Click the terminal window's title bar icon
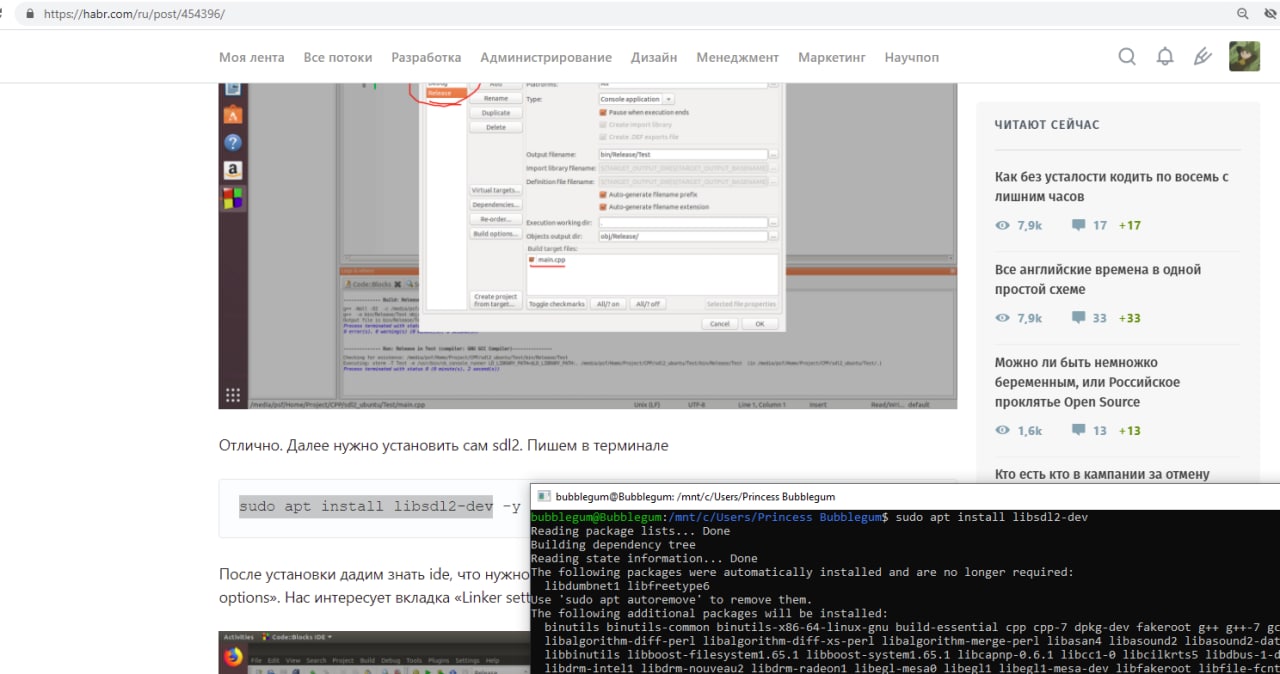This screenshot has width=1280, height=674. [x=543, y=496]
